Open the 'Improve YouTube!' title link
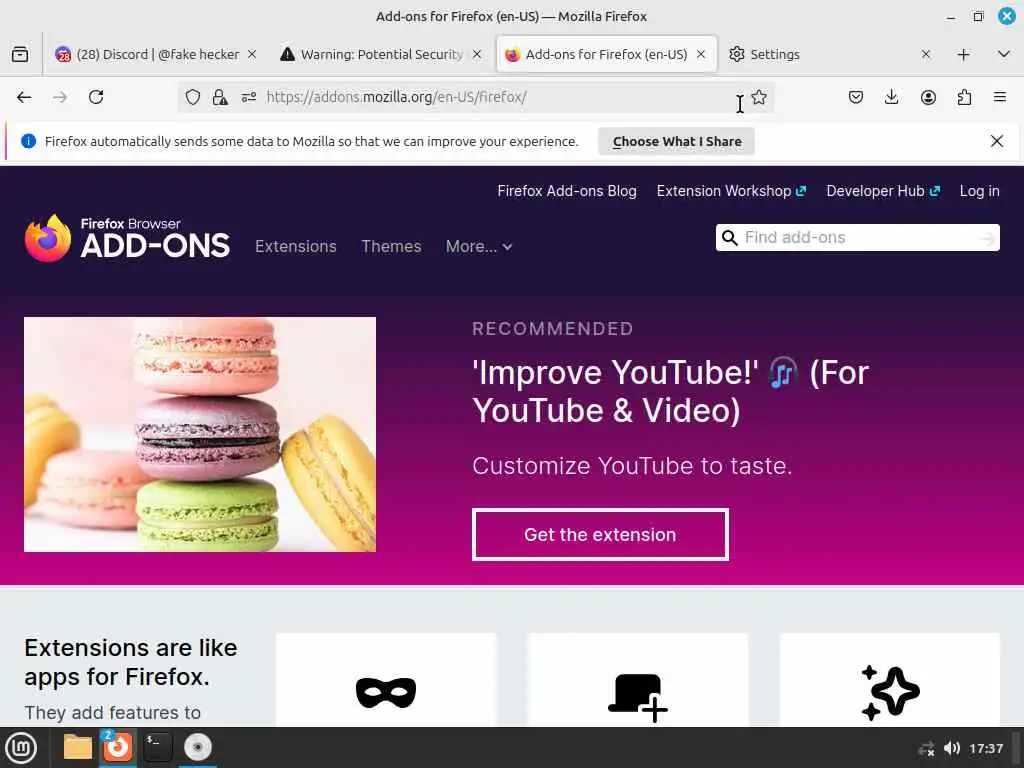The height and width of the screenshot is (768, 1024). coord(670,391)
